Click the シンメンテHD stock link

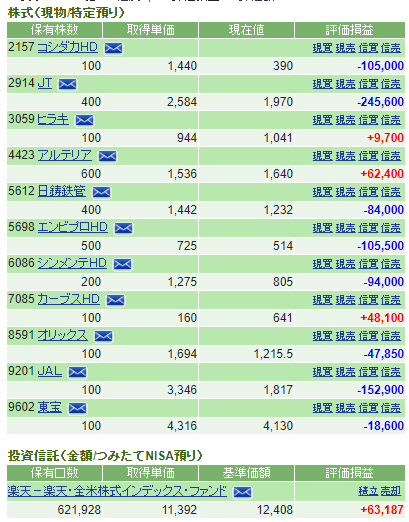tap(72, 263)
